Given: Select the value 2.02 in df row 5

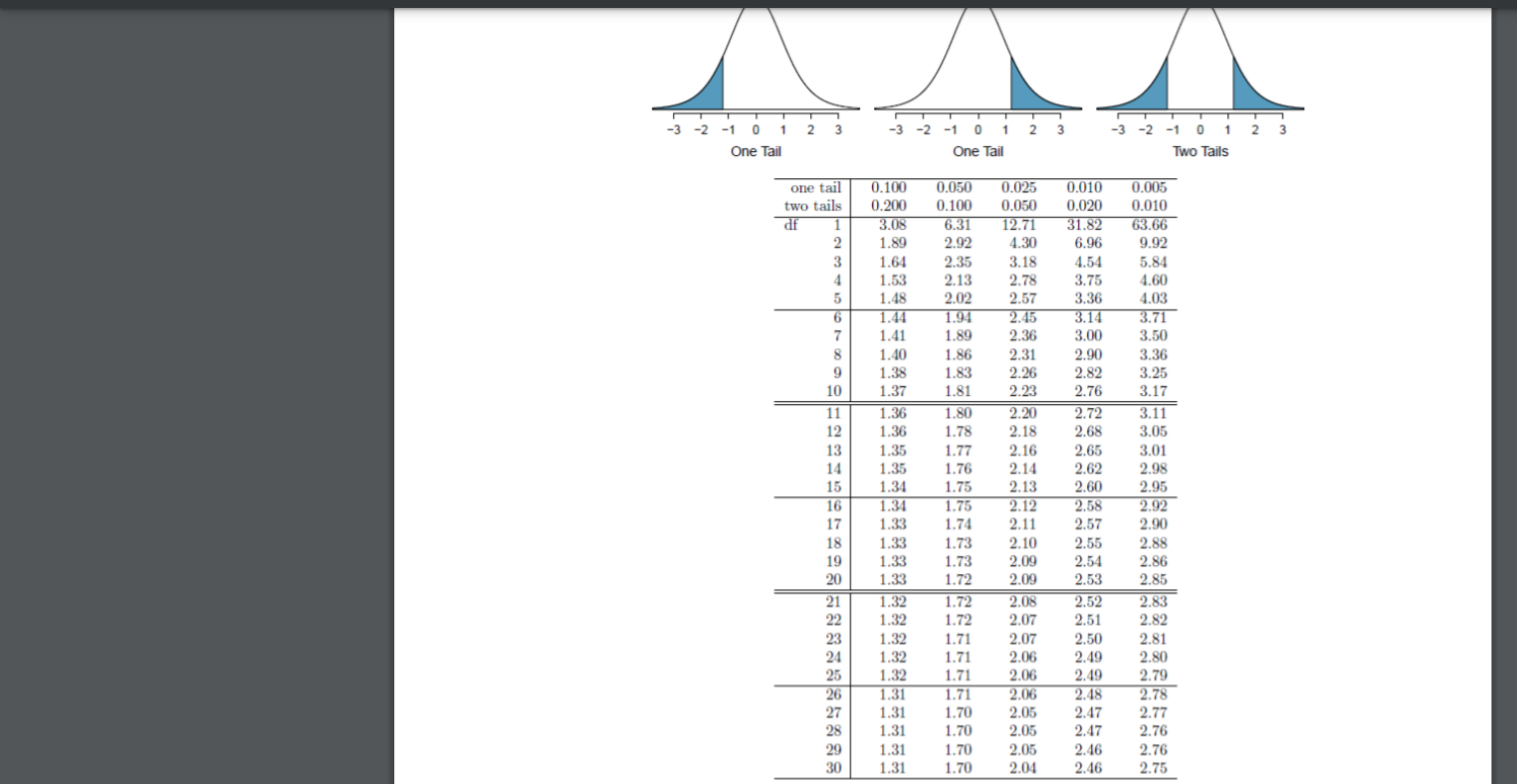Looking at the screenshot, I should [x=958, y=298].
